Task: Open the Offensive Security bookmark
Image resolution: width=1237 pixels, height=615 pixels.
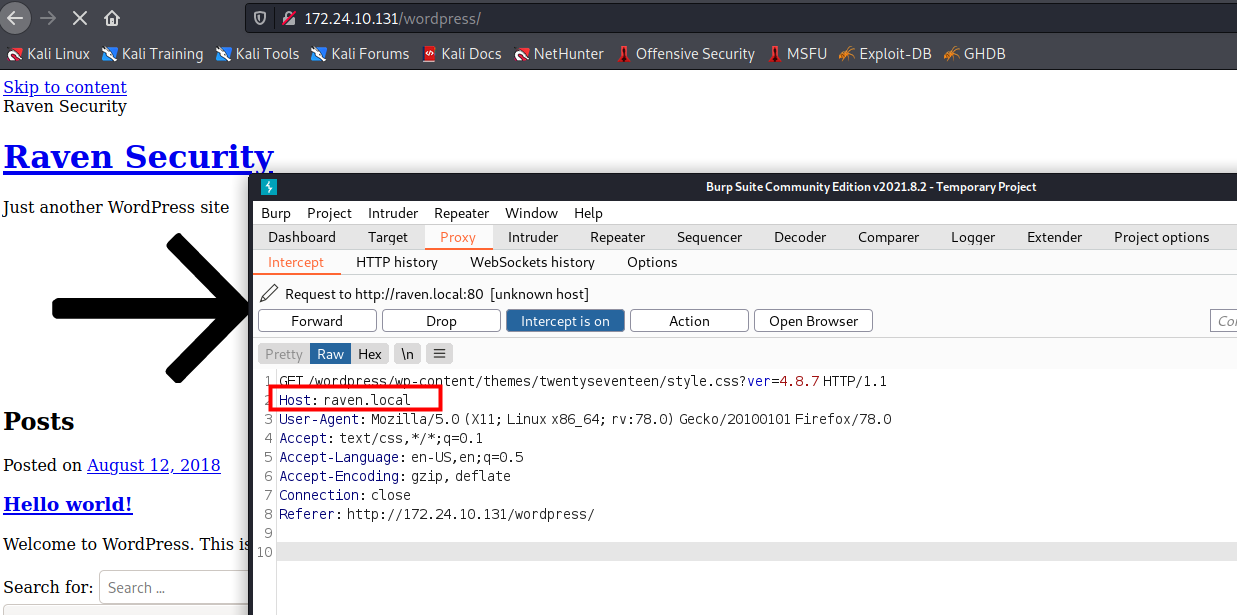Action: 685,54
